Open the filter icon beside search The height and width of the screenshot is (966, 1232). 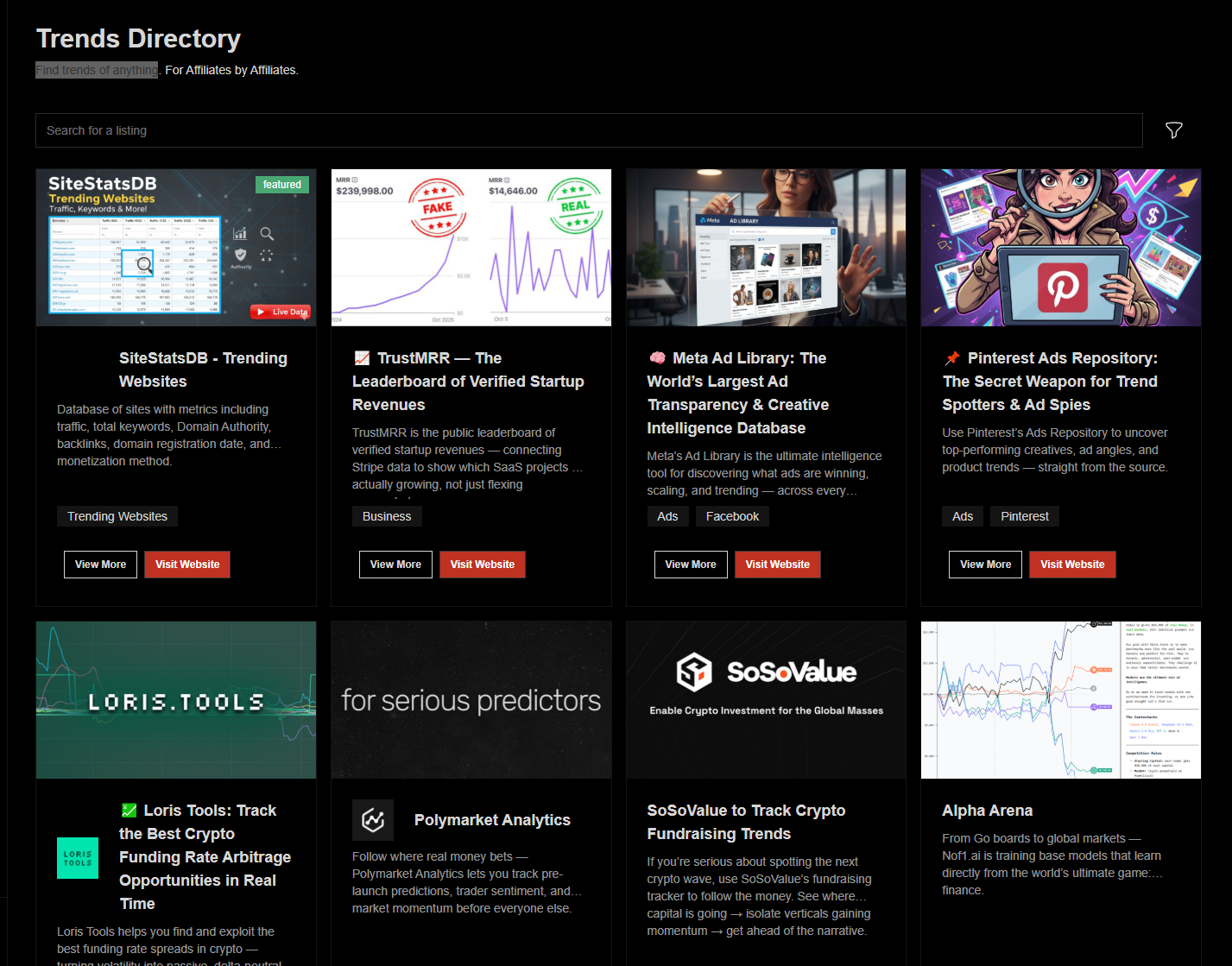[1173, 130]
